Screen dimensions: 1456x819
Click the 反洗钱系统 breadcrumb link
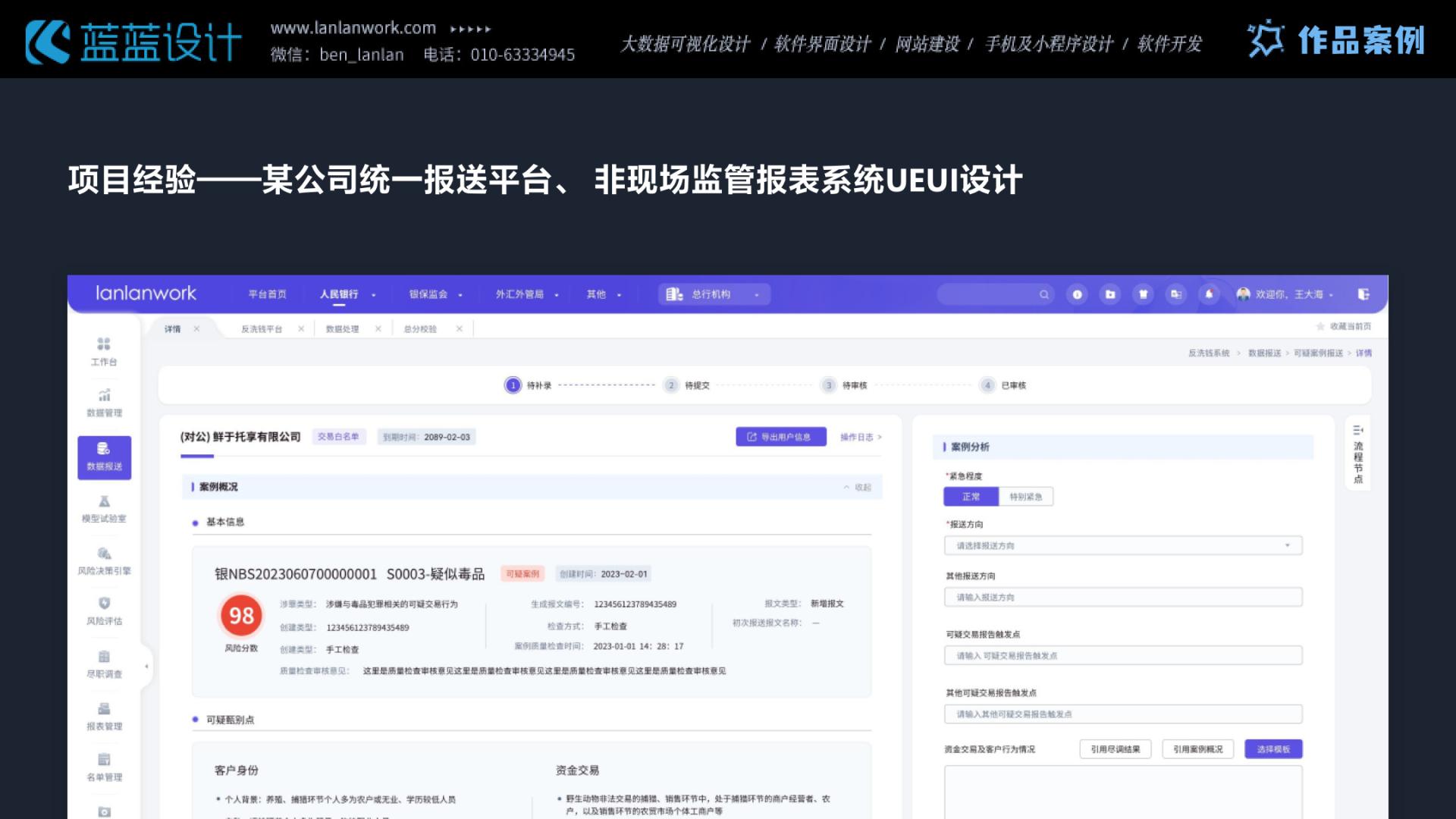point(1209,353)
